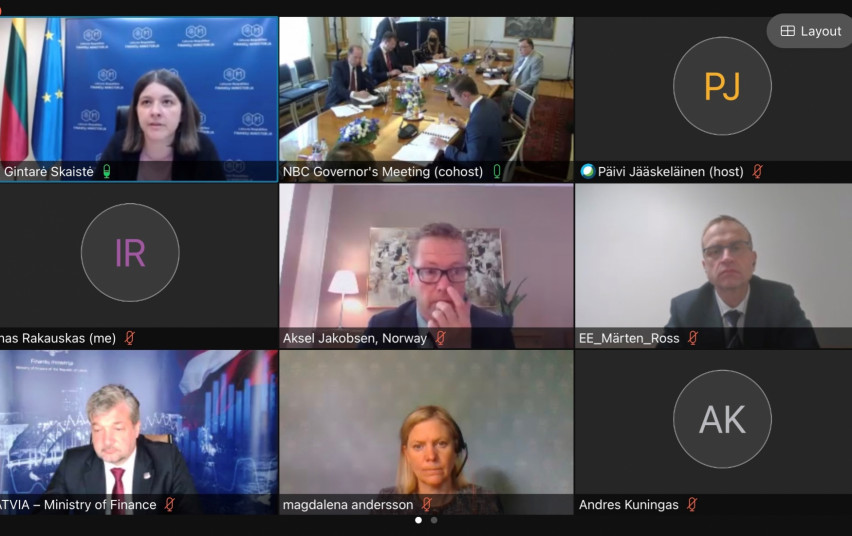852x536 pixels.
Task: Select the AK avatar circle
Action: [x=722, y=419]
